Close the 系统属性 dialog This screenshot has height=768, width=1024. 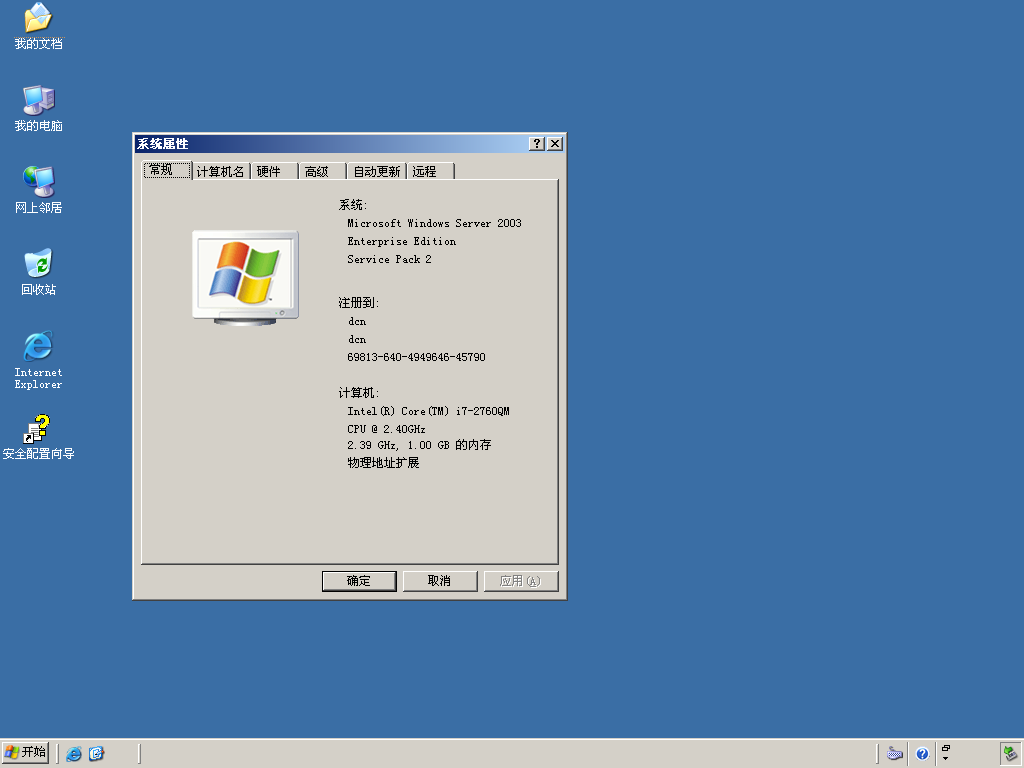point(554,144)
